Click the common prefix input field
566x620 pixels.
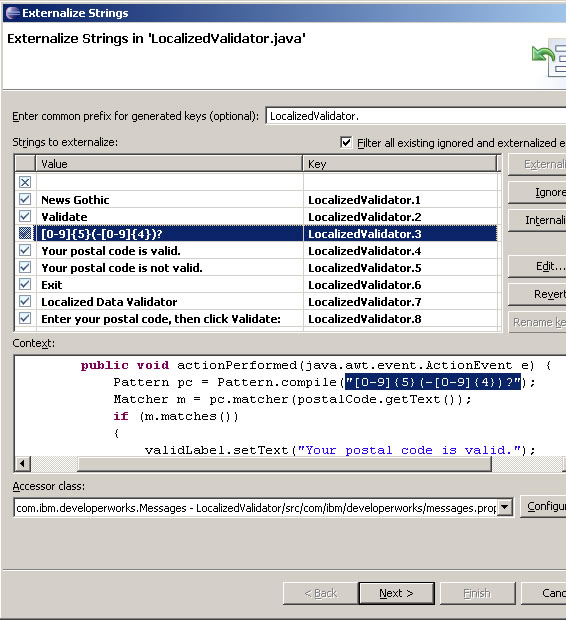pos(416,116)
